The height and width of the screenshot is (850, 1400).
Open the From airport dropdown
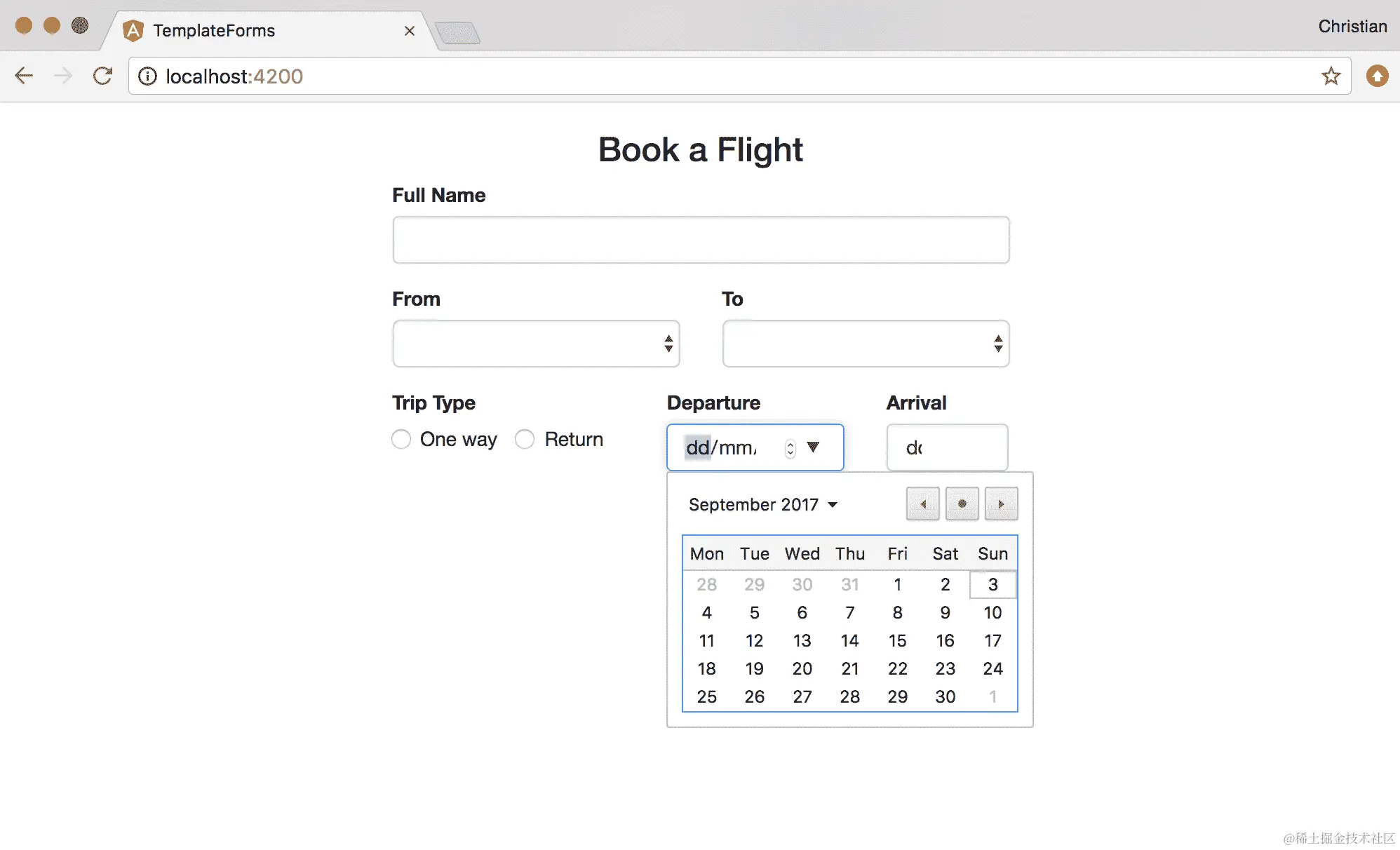point(536,344)
